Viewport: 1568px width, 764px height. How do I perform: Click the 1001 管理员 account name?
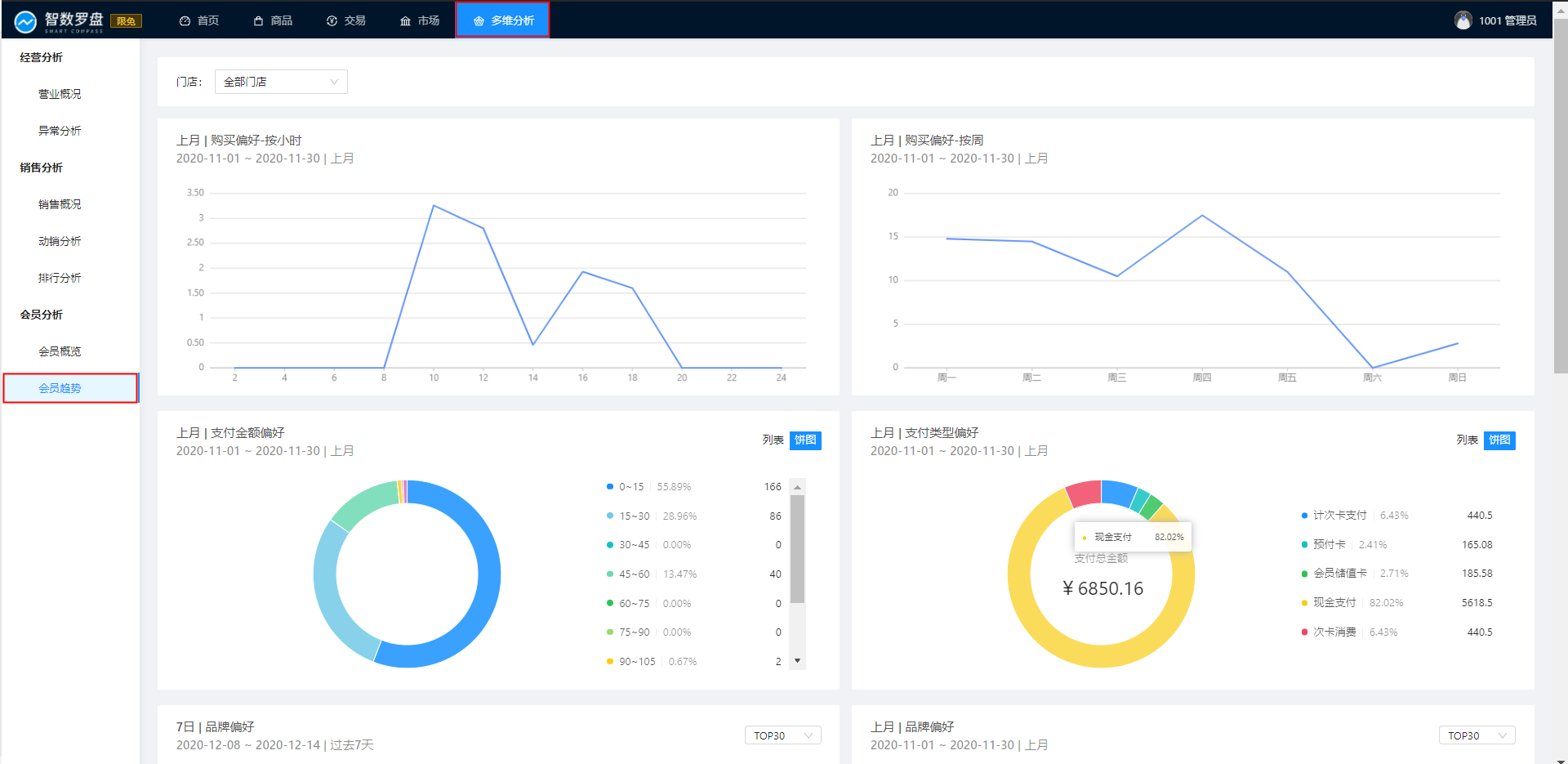click(x=1507, y=20)
